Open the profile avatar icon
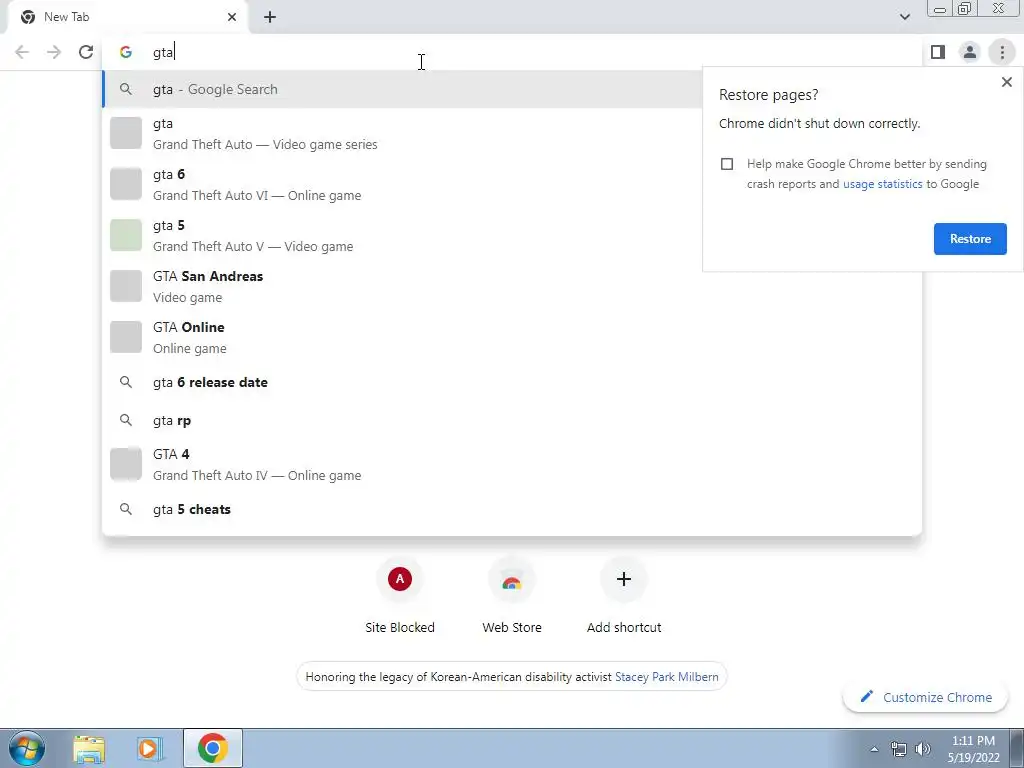This screenshot has width=1024, height=768. click(970, 52)
